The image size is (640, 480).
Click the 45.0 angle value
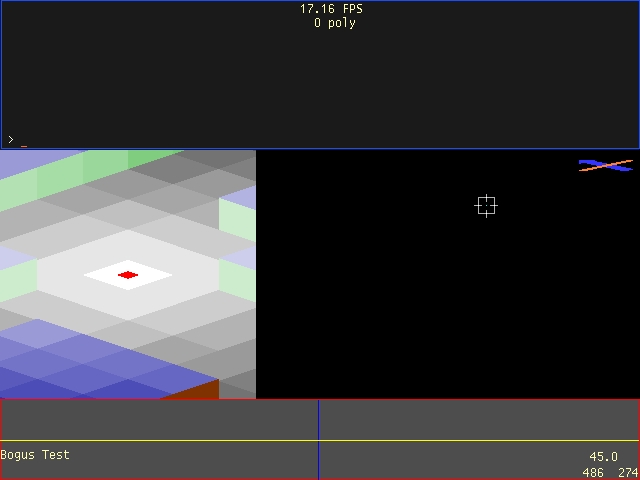tap(603, 456)
